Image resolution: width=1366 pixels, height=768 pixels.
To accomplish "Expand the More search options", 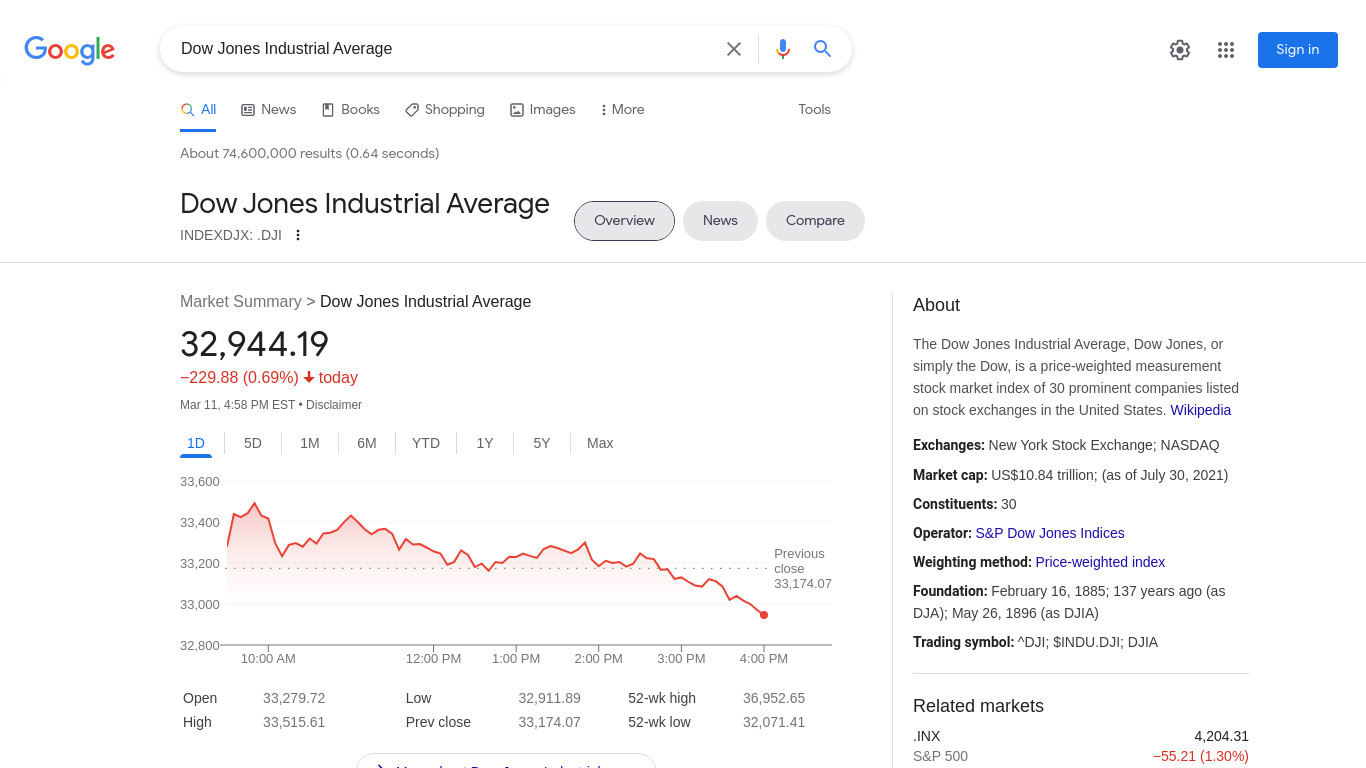I will (622, 110).
